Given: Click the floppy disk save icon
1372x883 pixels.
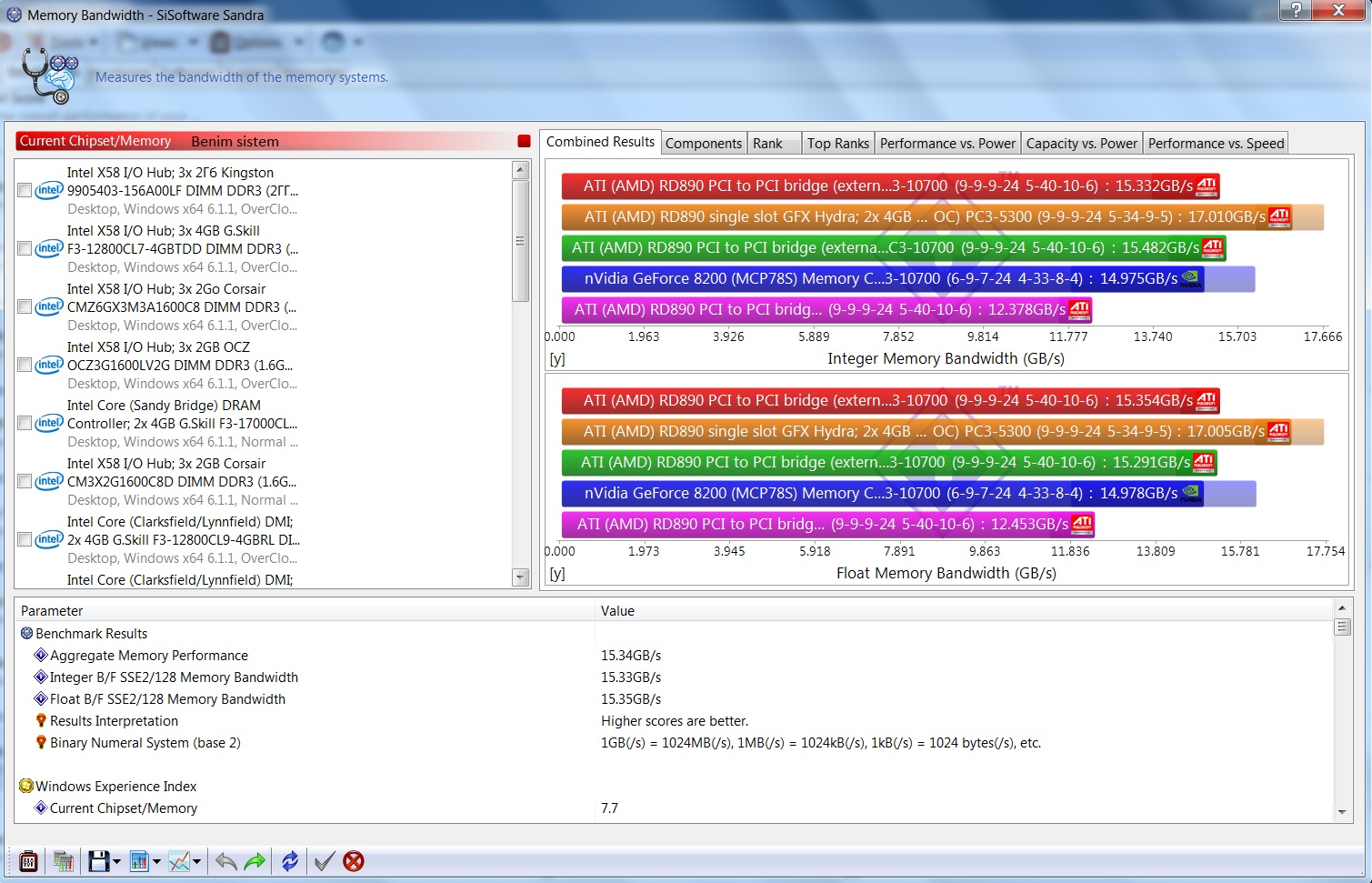Looking at the screenshot, I should [98, 861].
